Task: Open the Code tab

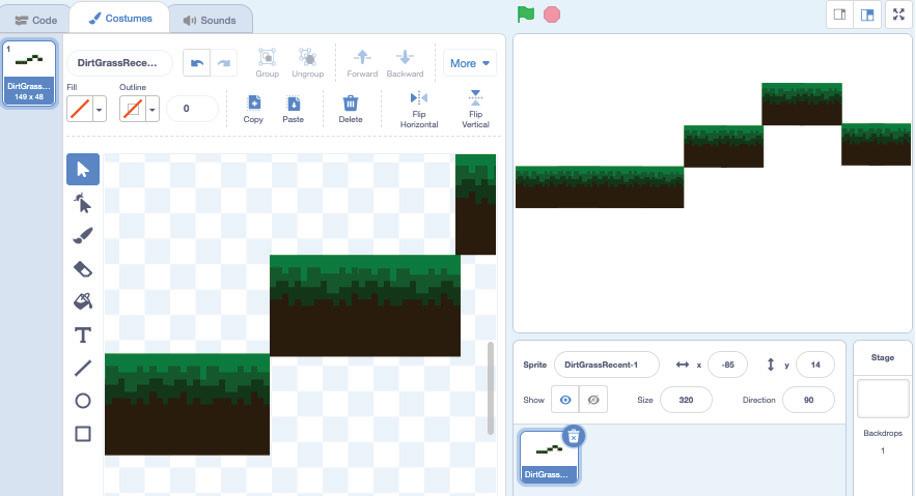Action: coord(36,20)
